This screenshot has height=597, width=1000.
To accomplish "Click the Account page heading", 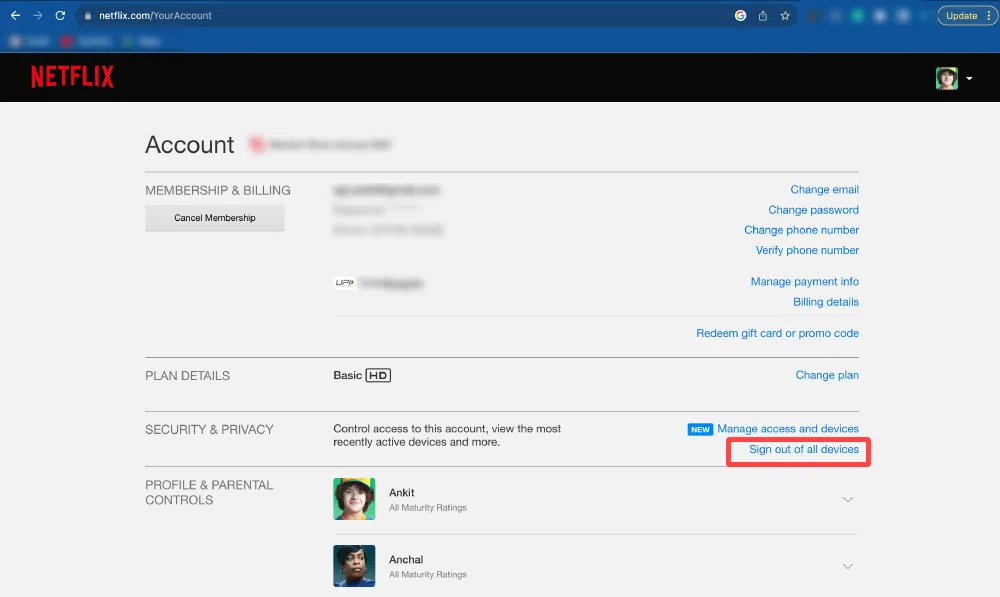I will [189, 145].
